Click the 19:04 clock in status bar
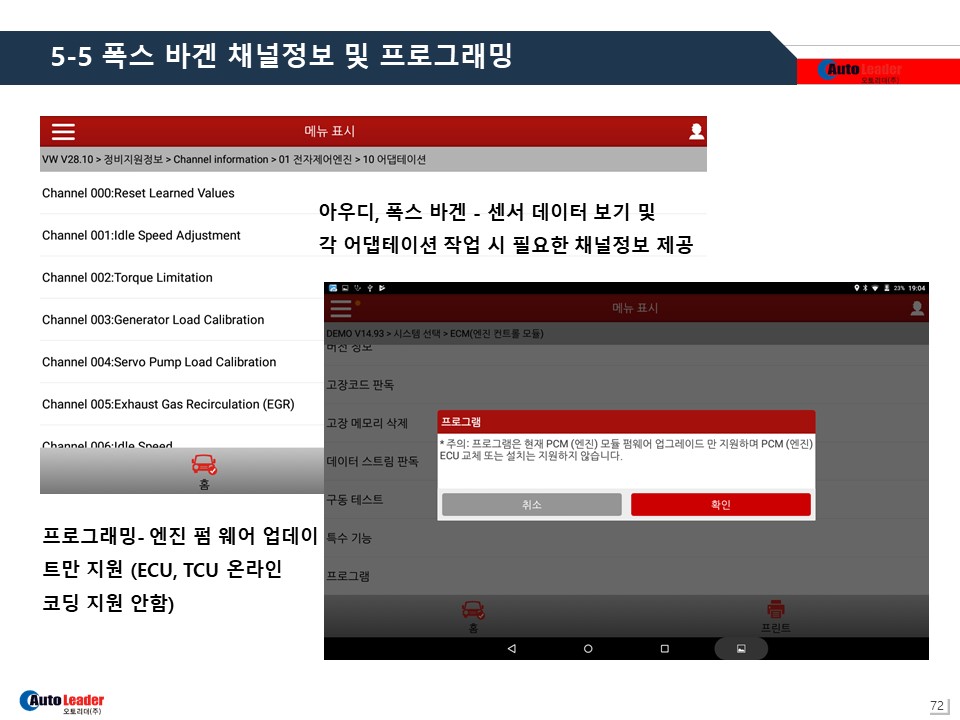Screen dimensions: 960x720 pyautogui.click(x=917, y=288)
